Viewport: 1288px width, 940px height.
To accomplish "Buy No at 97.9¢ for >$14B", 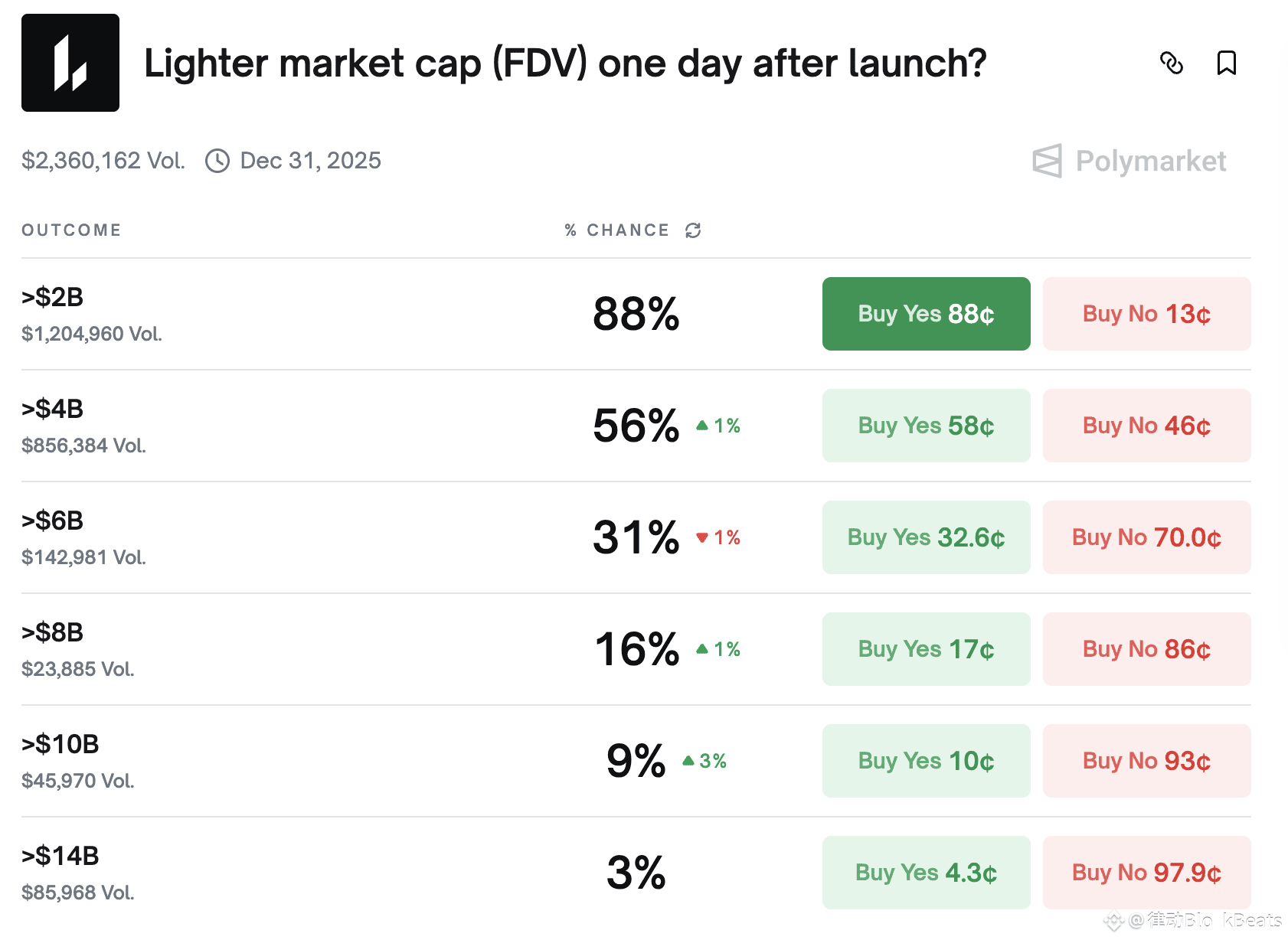I will [1146, 873].
